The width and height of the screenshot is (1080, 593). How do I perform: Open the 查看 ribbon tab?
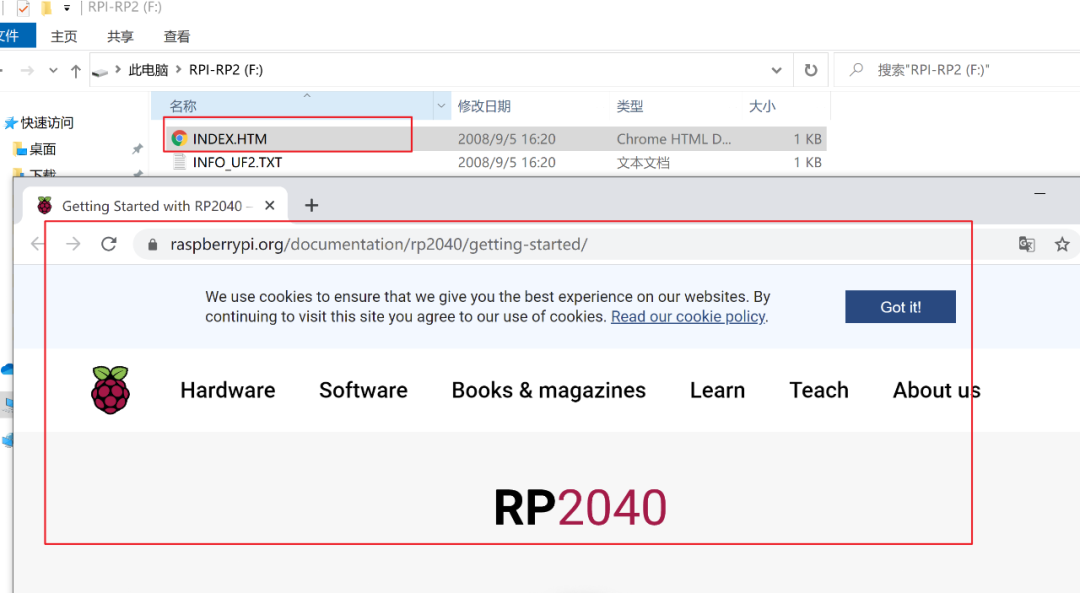[177, 37]
